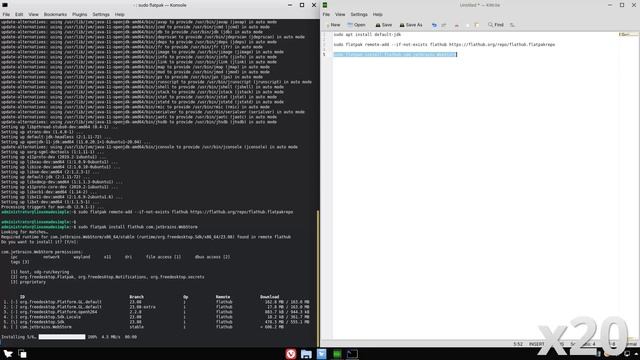
Task: Open the File menu in Konsole
Action: click(x=6, y=14)
